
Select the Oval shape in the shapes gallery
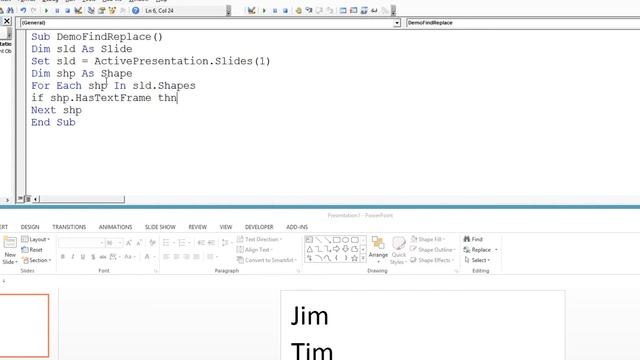click(x=346, y=240)
